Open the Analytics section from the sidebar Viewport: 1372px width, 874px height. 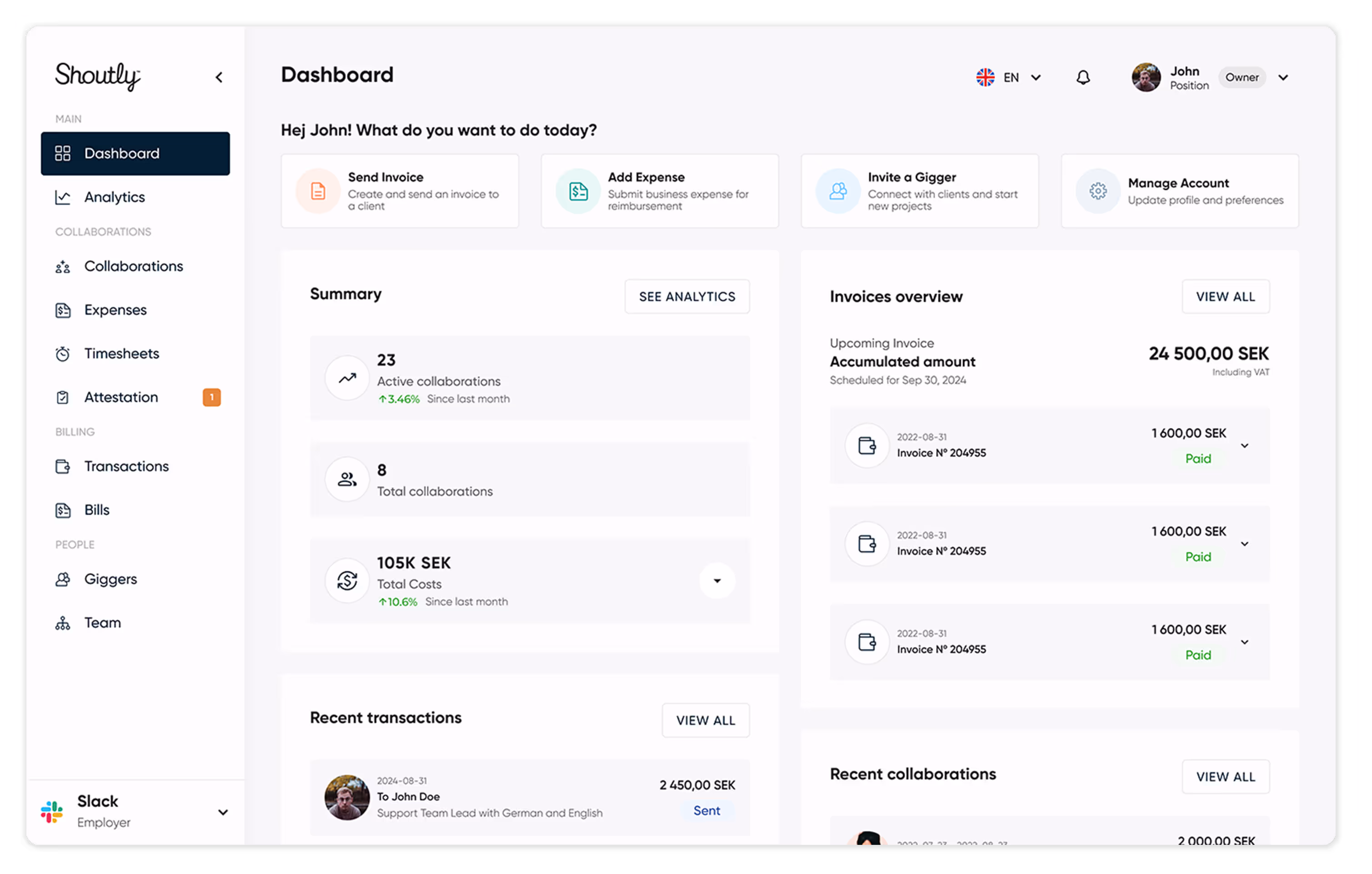point(114,197)
